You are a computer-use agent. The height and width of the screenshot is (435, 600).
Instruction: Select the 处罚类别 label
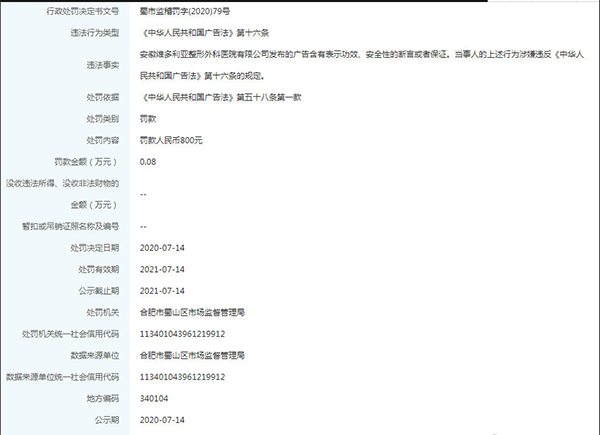click(x=103, y=119)
